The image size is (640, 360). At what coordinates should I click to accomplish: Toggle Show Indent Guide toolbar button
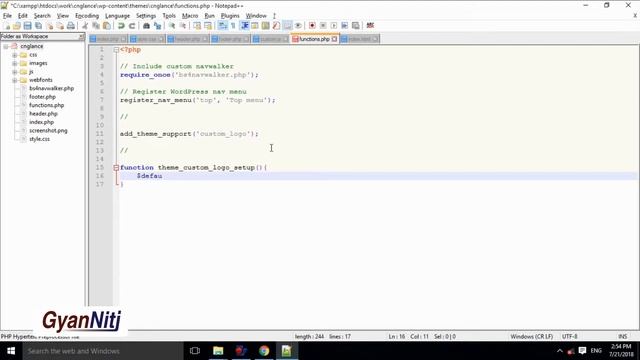tap(244, 26)
